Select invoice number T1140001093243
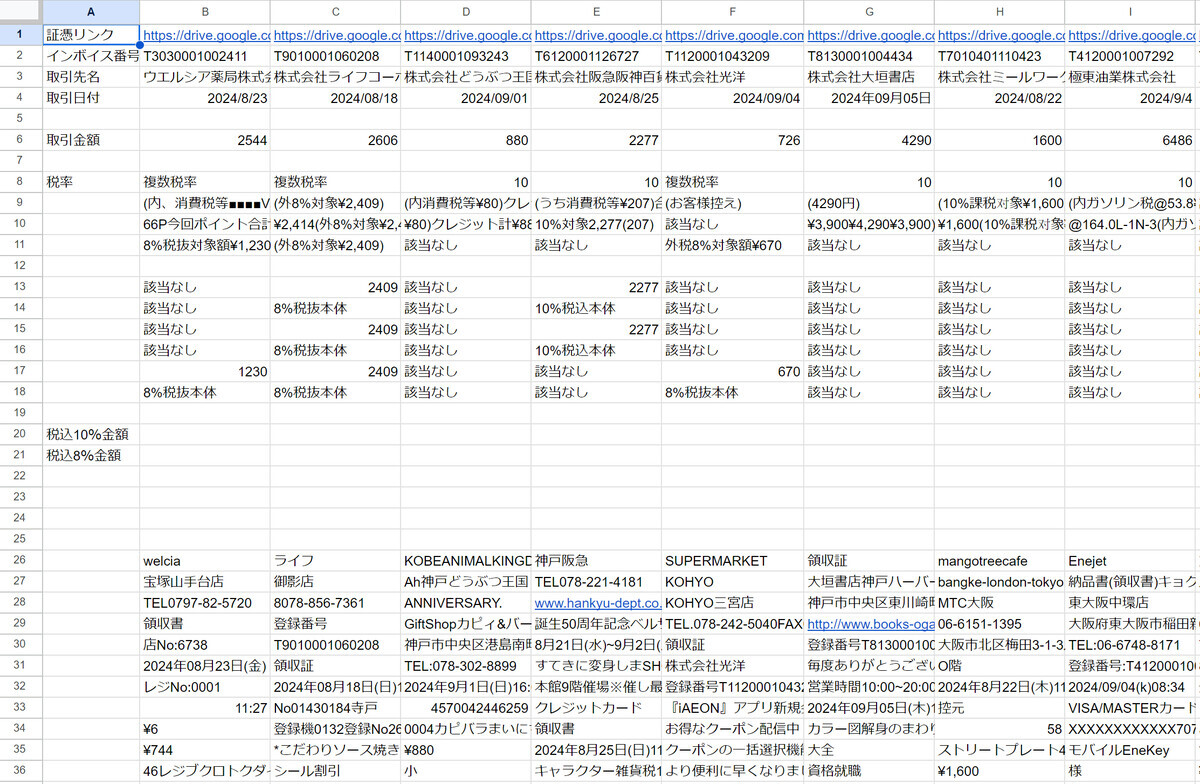This screenshot has height=784, width=1200. [x=466, y=56]
